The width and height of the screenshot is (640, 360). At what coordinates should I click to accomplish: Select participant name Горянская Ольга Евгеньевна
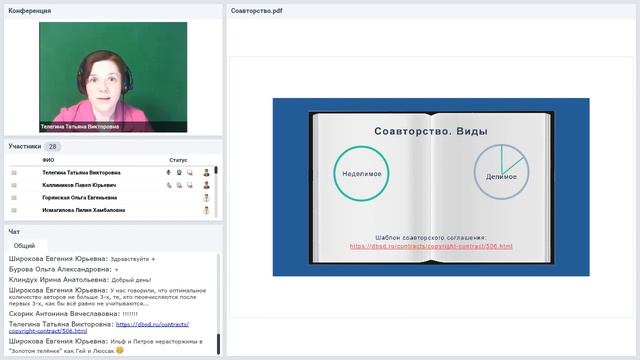[x=80, y=198]
